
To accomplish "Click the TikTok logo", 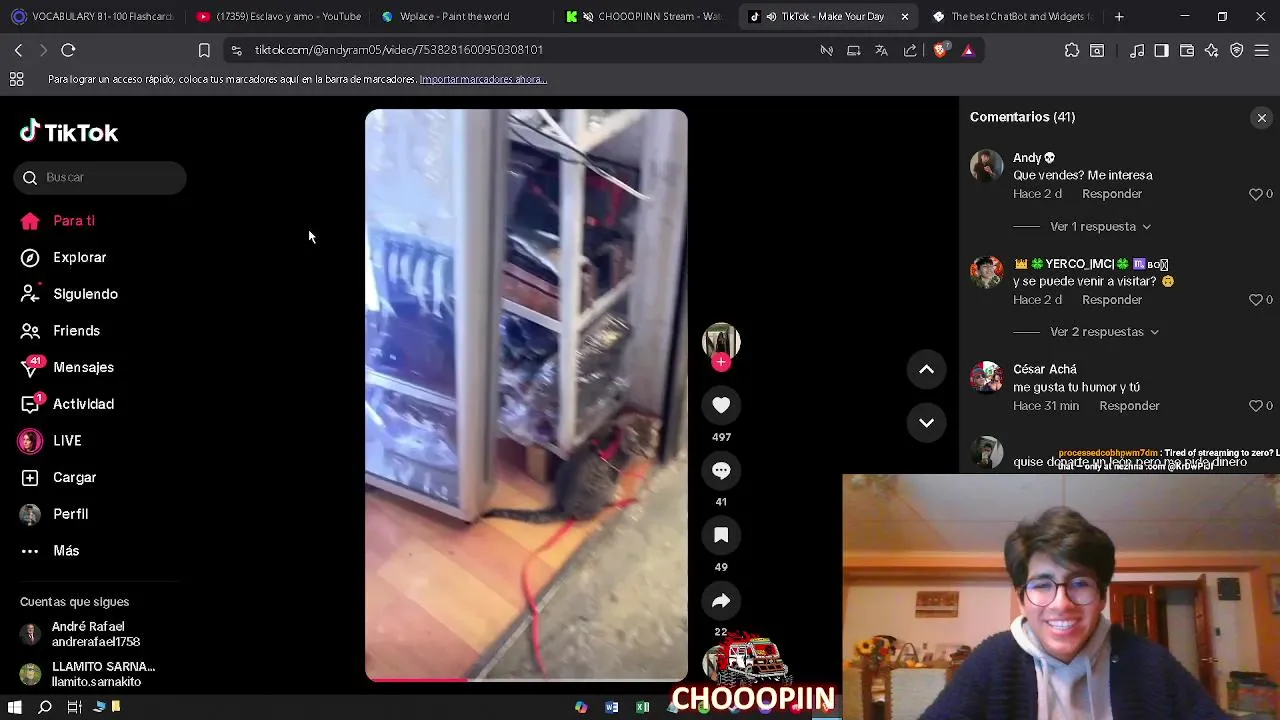I will pos(69,132).
